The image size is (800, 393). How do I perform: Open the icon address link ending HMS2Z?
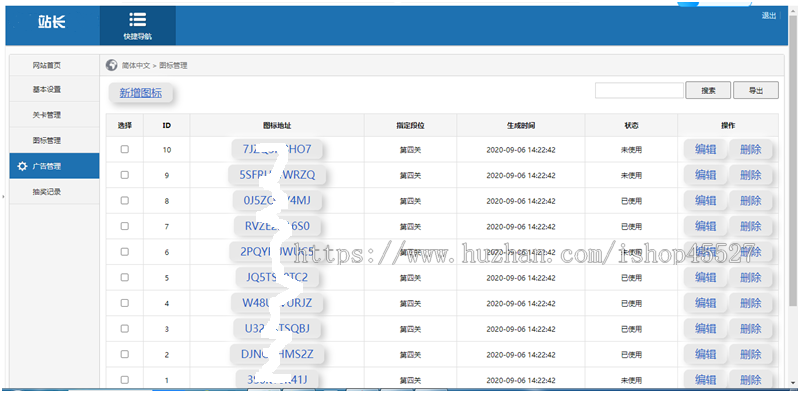click(x=277, y=354)
